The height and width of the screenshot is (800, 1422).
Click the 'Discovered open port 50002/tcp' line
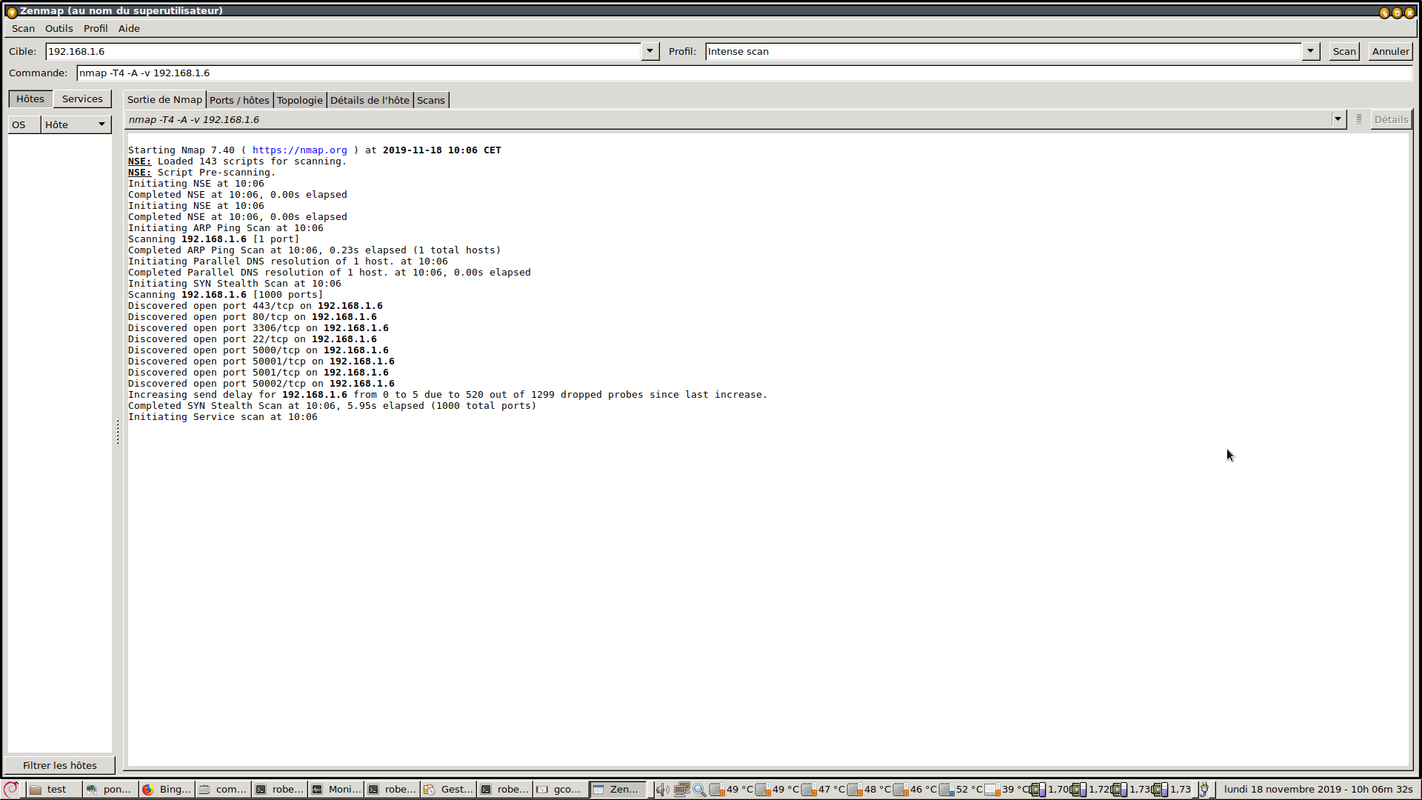[x=261, y=383]
